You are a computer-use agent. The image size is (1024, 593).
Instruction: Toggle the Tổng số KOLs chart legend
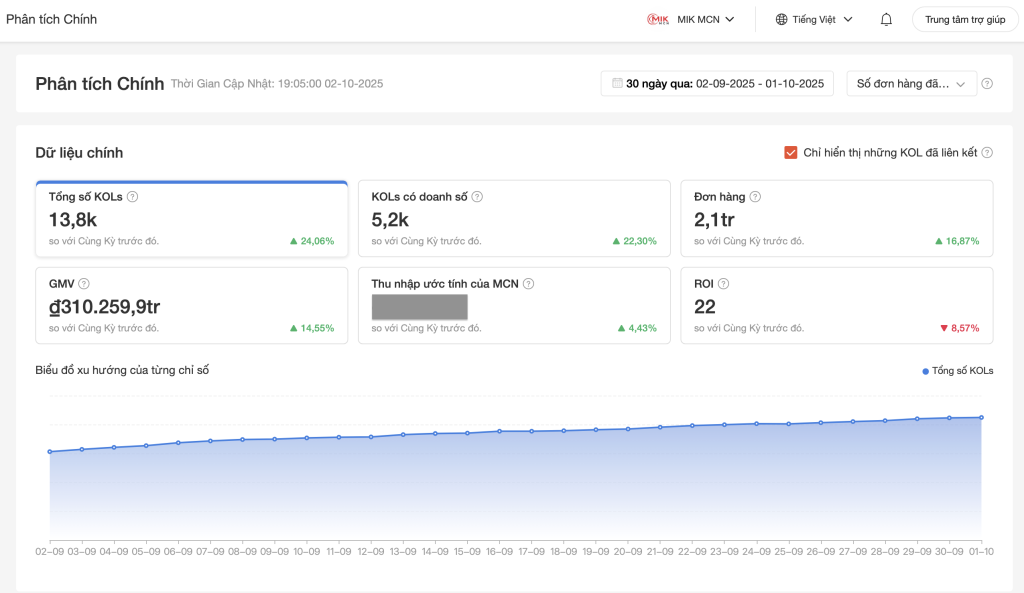tap(957, 371)
